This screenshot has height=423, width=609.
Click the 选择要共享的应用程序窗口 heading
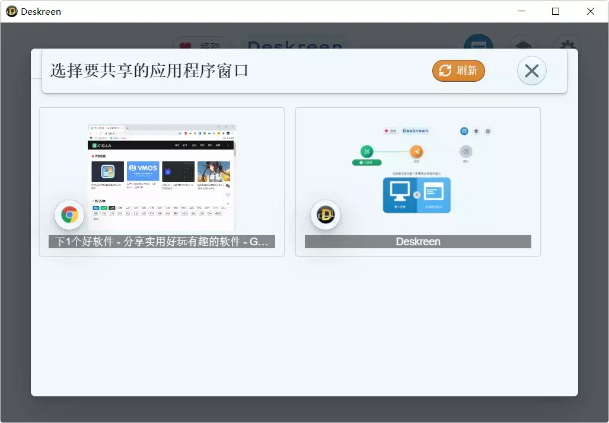tap(149, 71)
